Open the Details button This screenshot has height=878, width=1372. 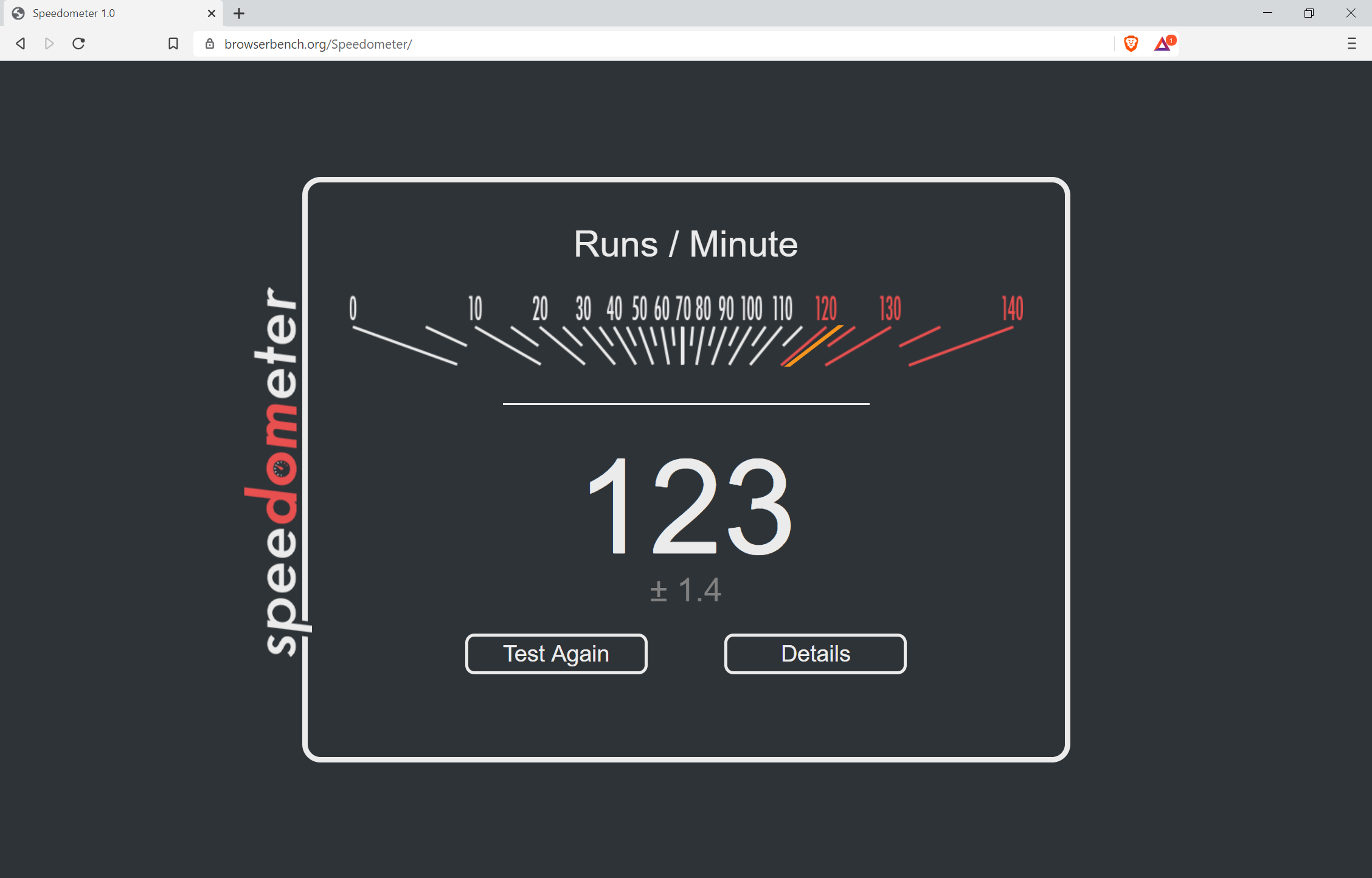coord(815,654)
